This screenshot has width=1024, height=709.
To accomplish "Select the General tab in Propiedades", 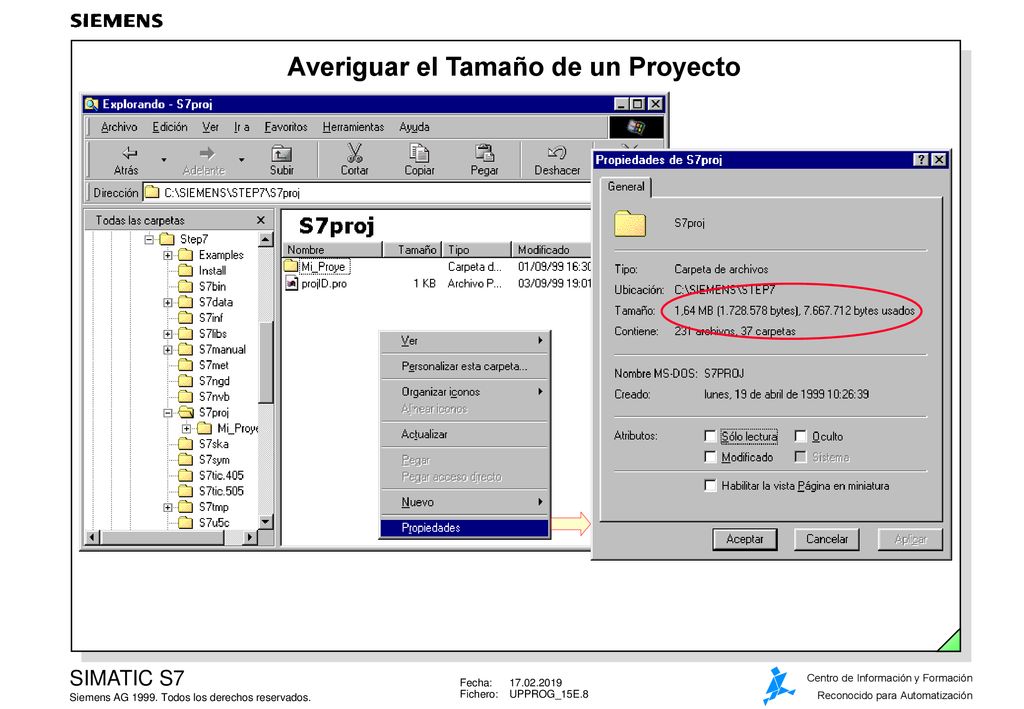I will click(626, 187).
